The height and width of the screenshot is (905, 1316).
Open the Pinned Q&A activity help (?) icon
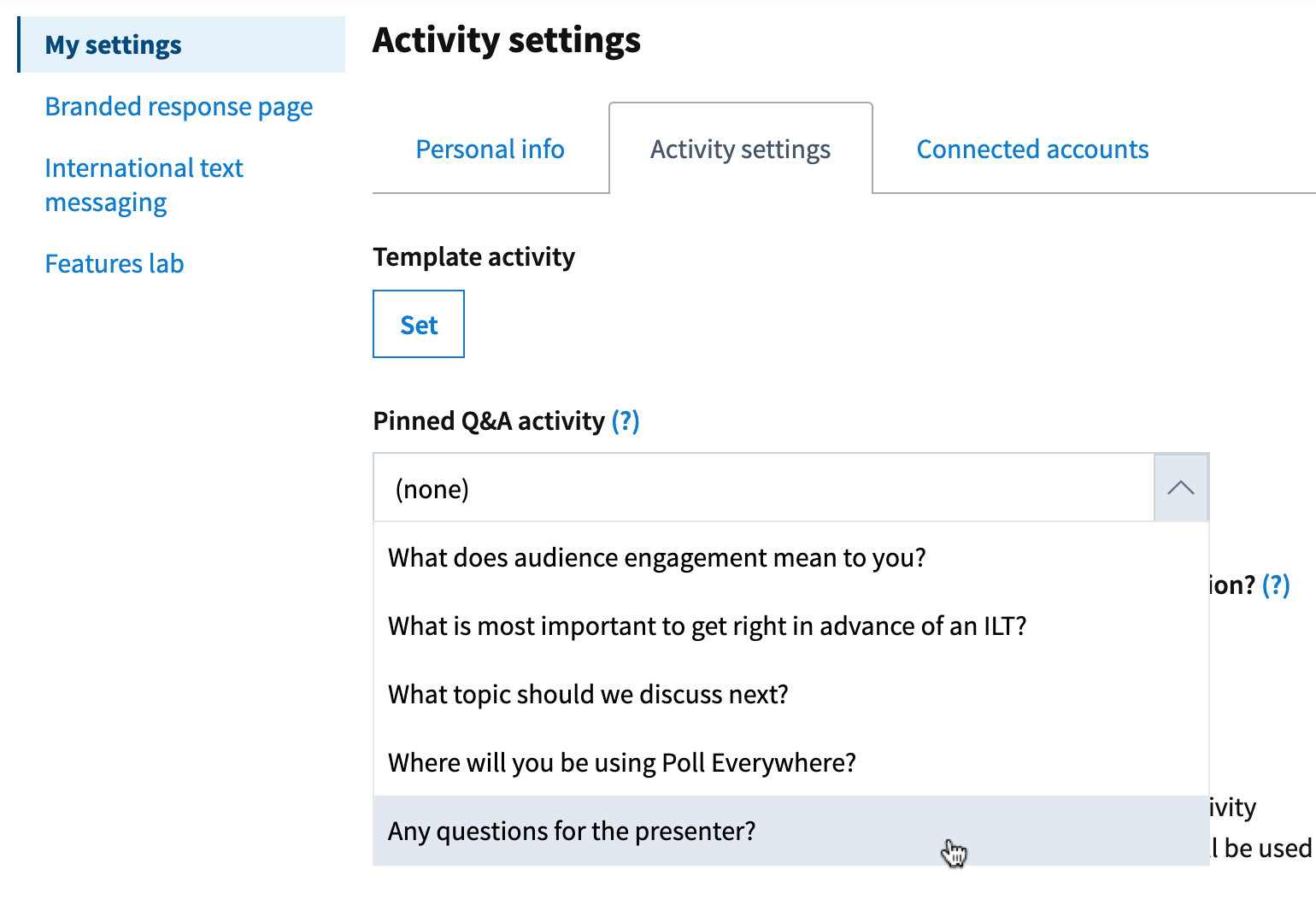(x=626, y=421)
